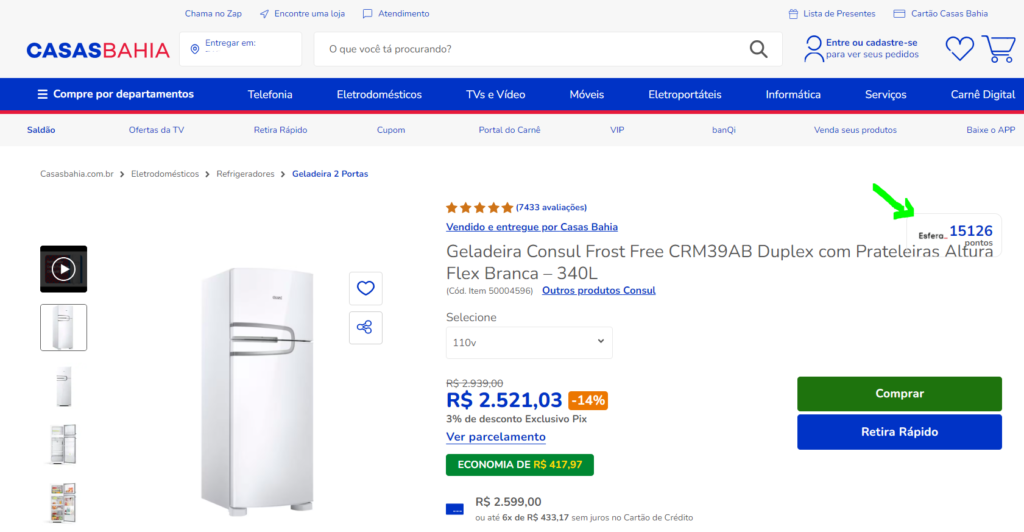The width and height of the screenshot is (1024, 532).
Task: Click the search magnifier icon
Action: pos(759,49)
